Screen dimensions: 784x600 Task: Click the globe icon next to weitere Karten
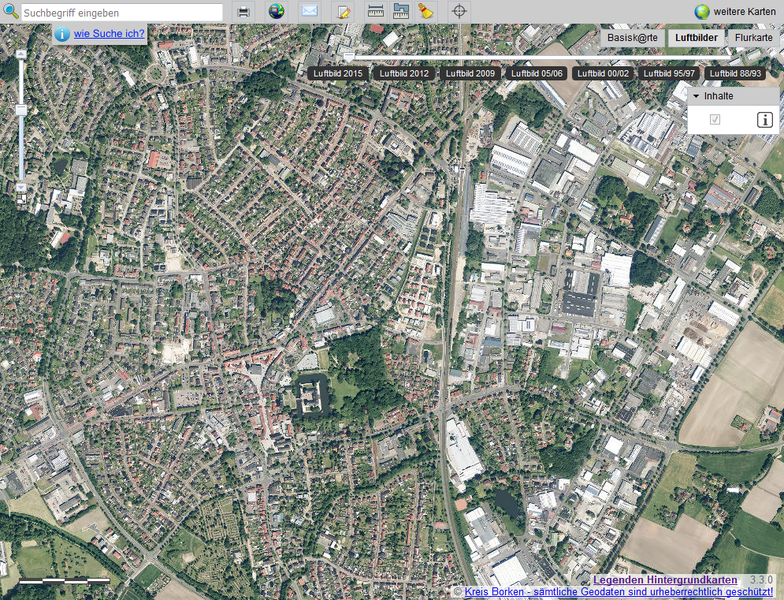tap(702, 12)
